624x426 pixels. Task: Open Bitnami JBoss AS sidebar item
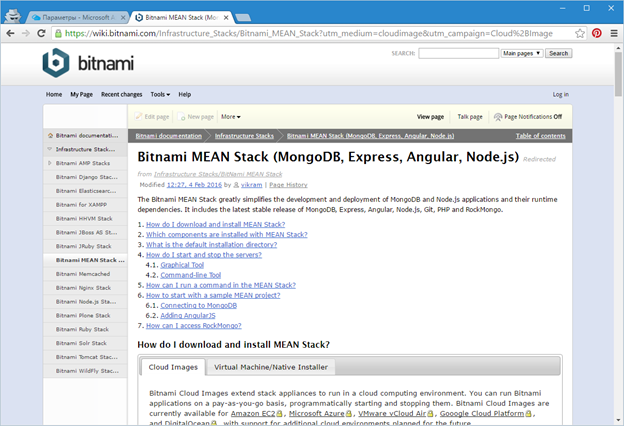[86, 232]
